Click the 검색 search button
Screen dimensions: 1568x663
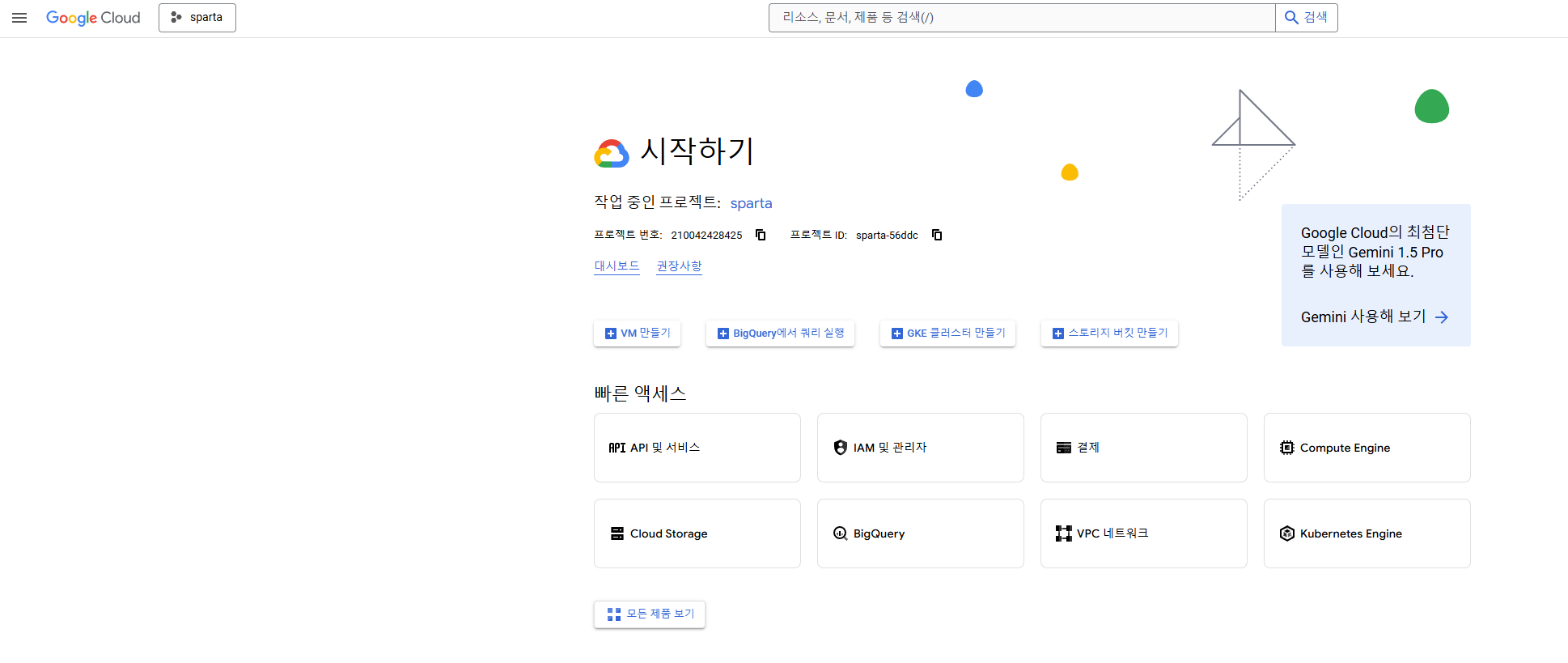click(1307, 18)
